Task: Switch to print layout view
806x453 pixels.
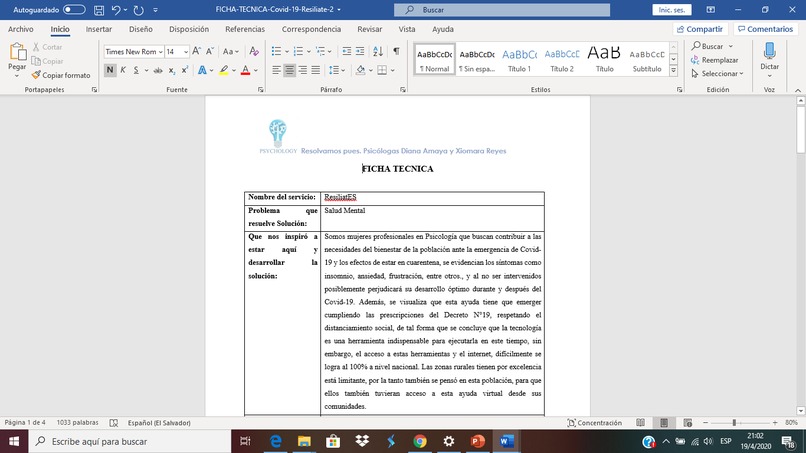Action: pos(664,423)
